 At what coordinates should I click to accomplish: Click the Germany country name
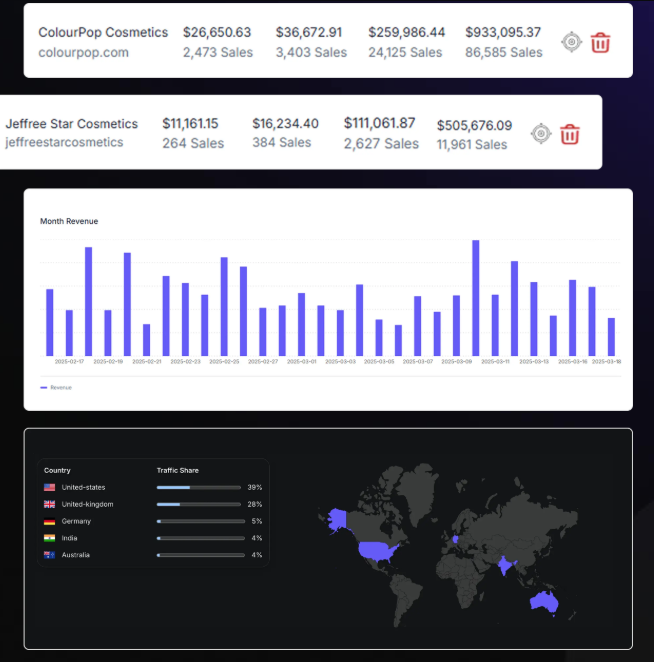click(x=76, y=521)
